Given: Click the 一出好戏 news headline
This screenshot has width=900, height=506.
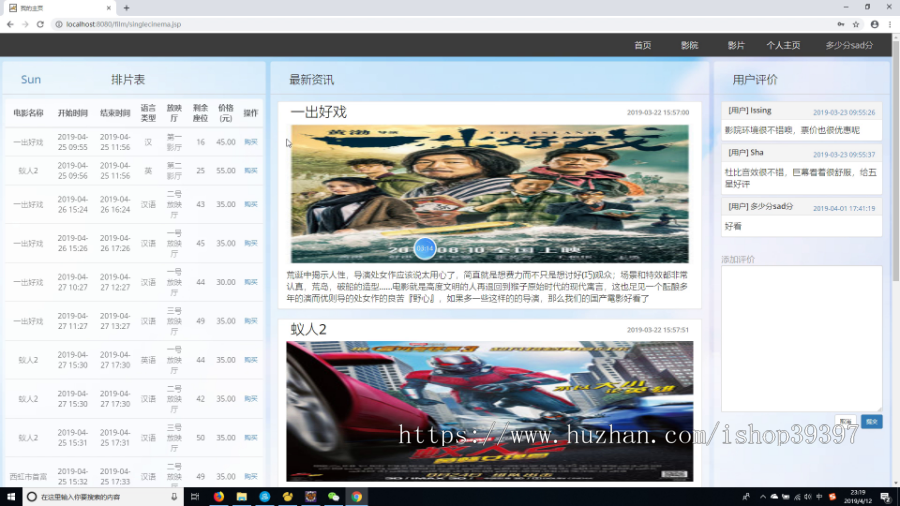Looking at the screenshot, I should pyautogui.click(x=319, y=112).
